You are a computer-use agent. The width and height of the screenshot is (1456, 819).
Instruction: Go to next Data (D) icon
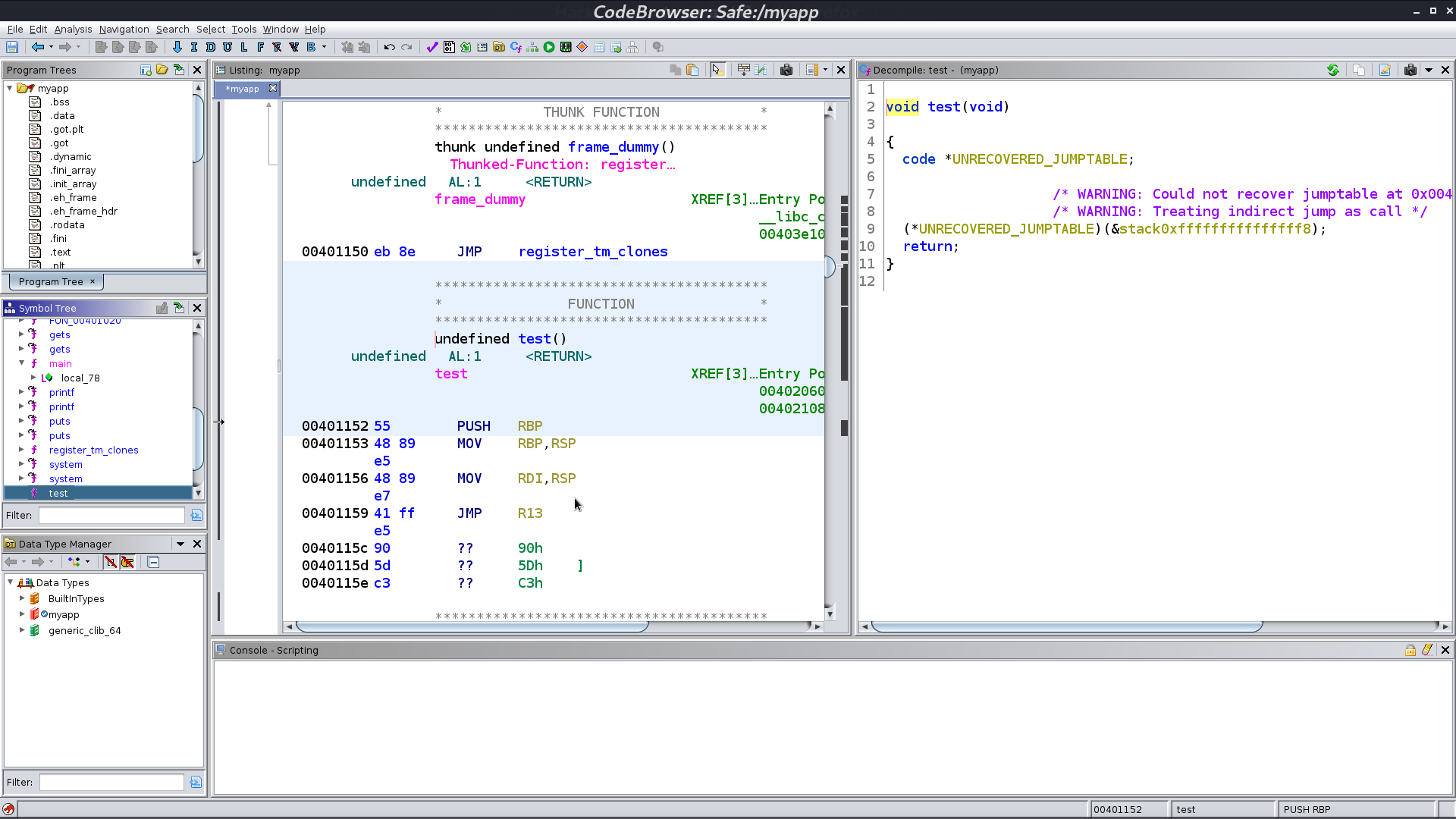point(211,47)
